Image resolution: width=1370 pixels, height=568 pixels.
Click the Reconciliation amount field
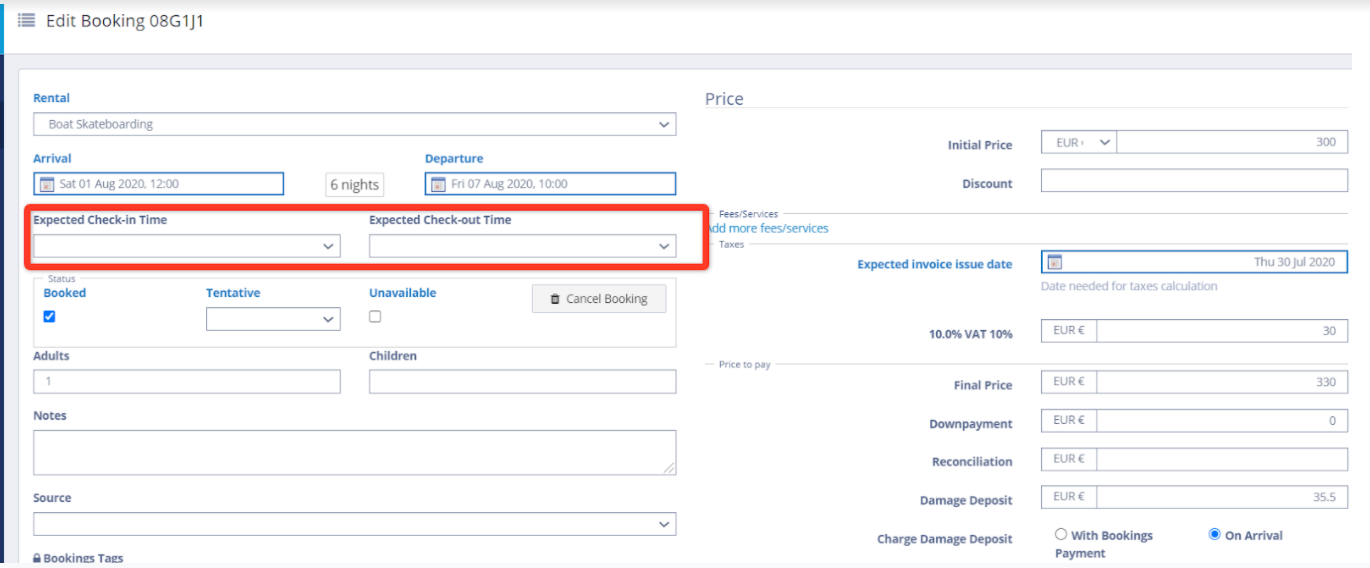(1222, 459)
